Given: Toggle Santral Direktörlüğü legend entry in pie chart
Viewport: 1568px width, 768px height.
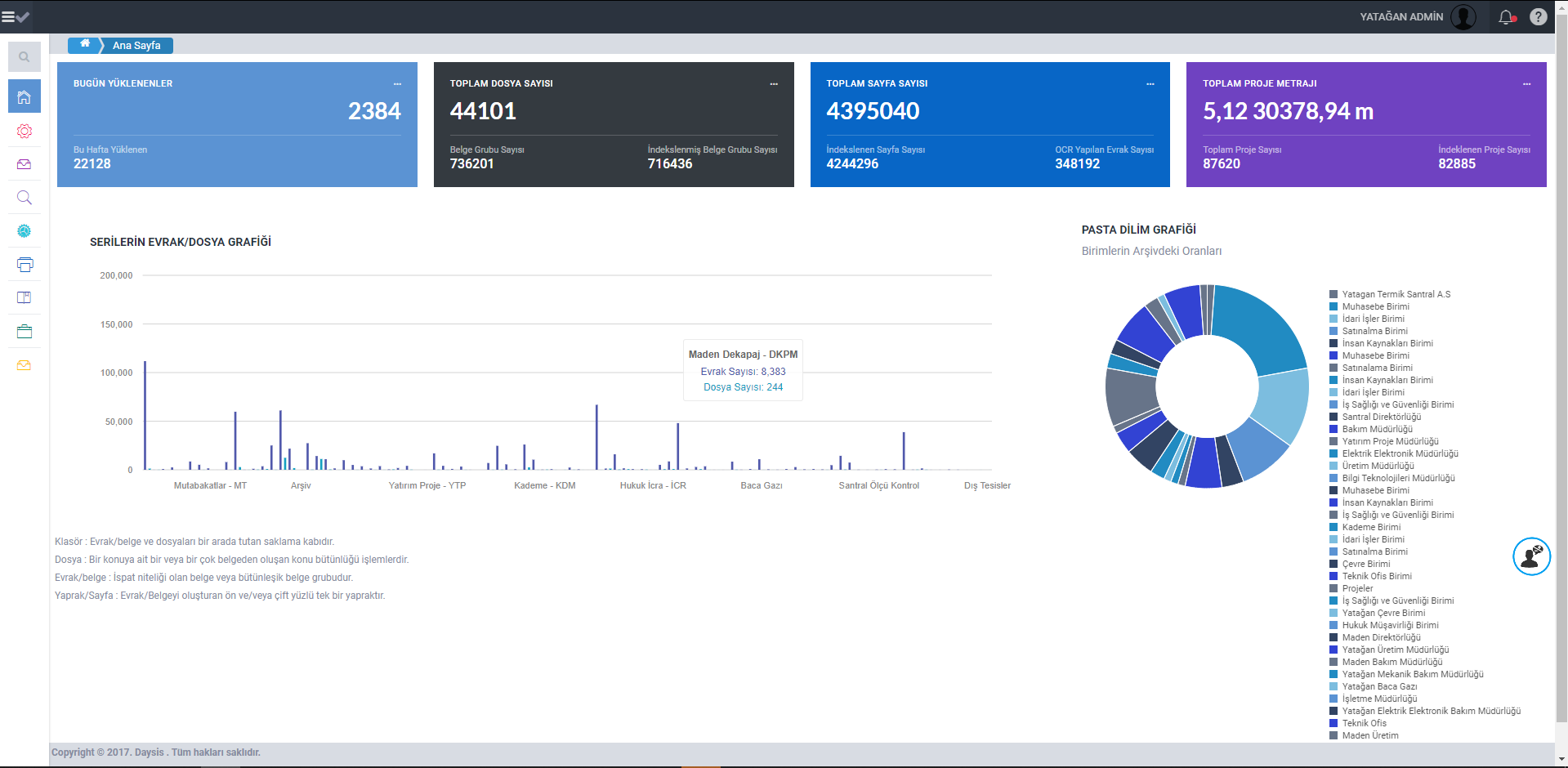Looking at the screenshot, I should (x=1381, y=417).
